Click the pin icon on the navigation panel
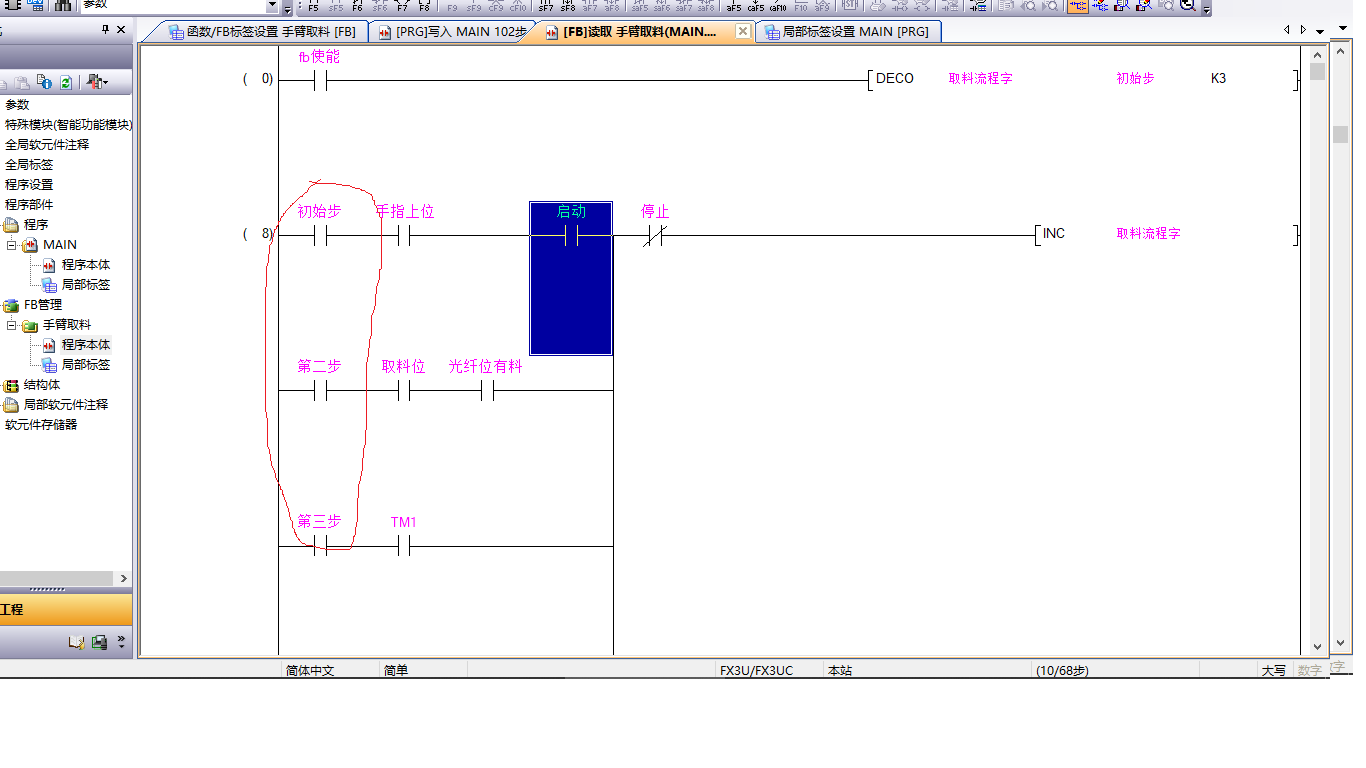Screen dimensions: 1366x768 (106, 30)
